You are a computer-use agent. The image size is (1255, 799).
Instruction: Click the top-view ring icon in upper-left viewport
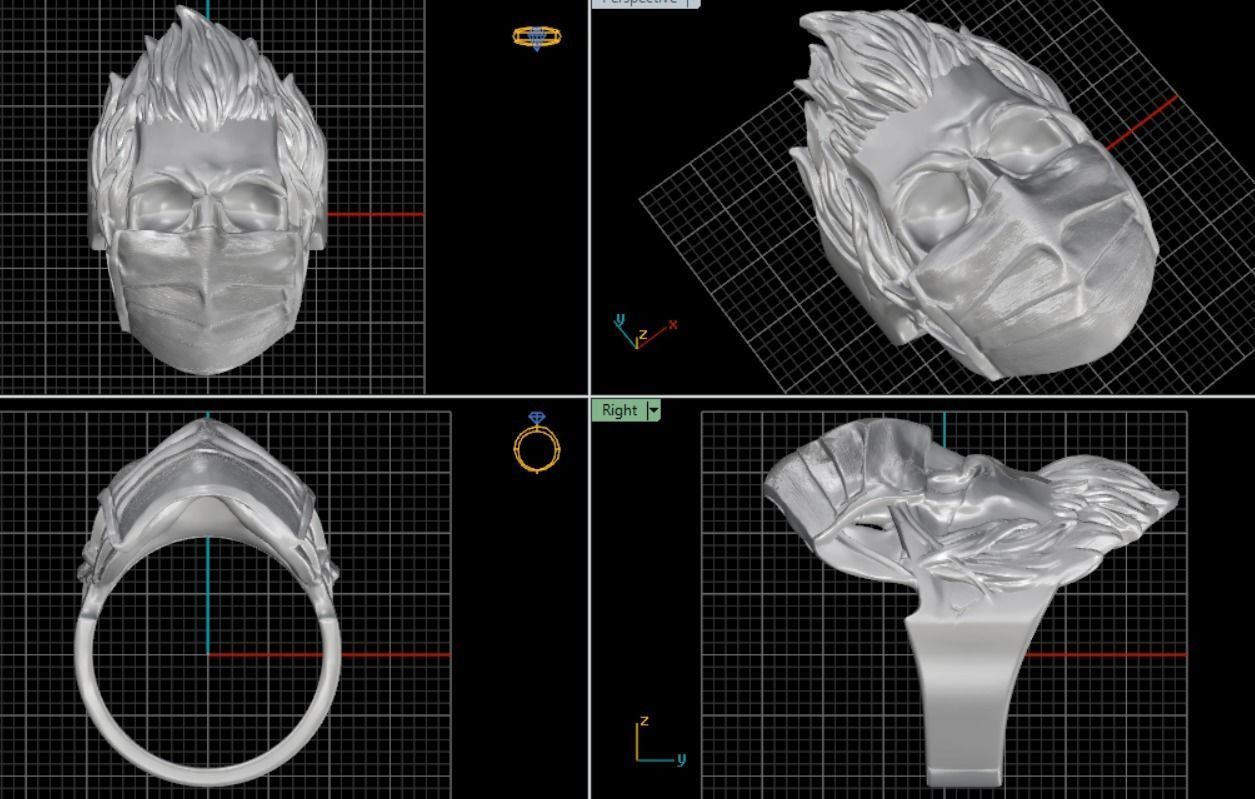537,38
